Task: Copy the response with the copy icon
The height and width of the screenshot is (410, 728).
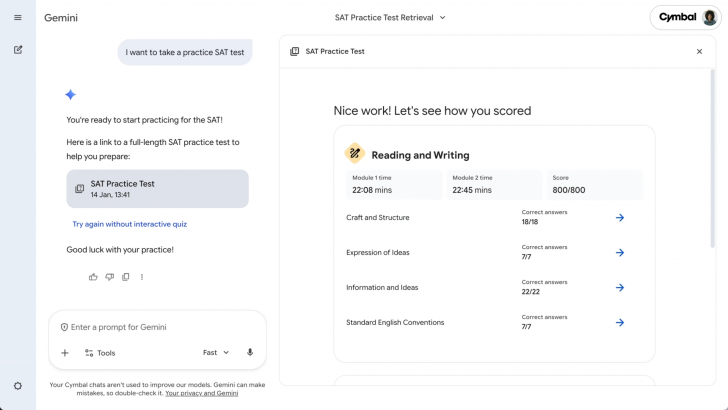Action: 125,277
